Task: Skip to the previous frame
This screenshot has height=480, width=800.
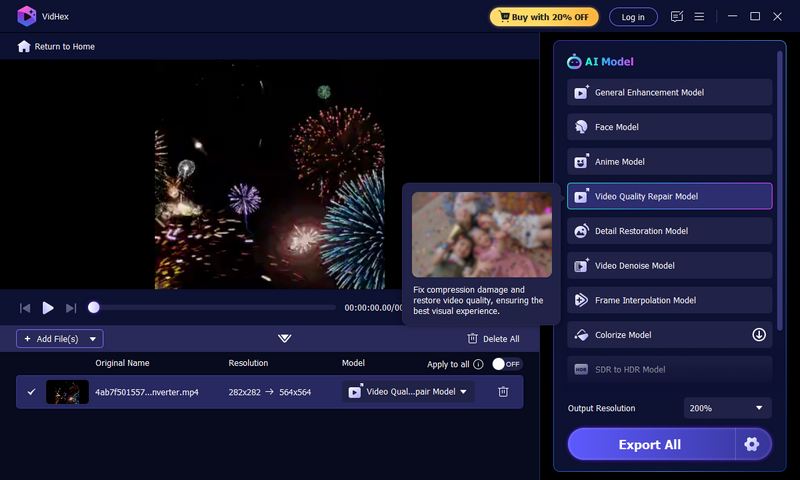Action: (25, 308)
